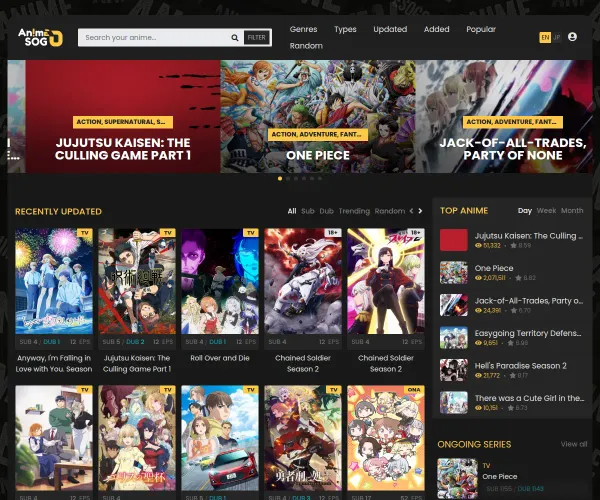Viewport: 600px width, 500px height.
Task: Select the Trending tab in Recently Updated
Action: point(354,211)
